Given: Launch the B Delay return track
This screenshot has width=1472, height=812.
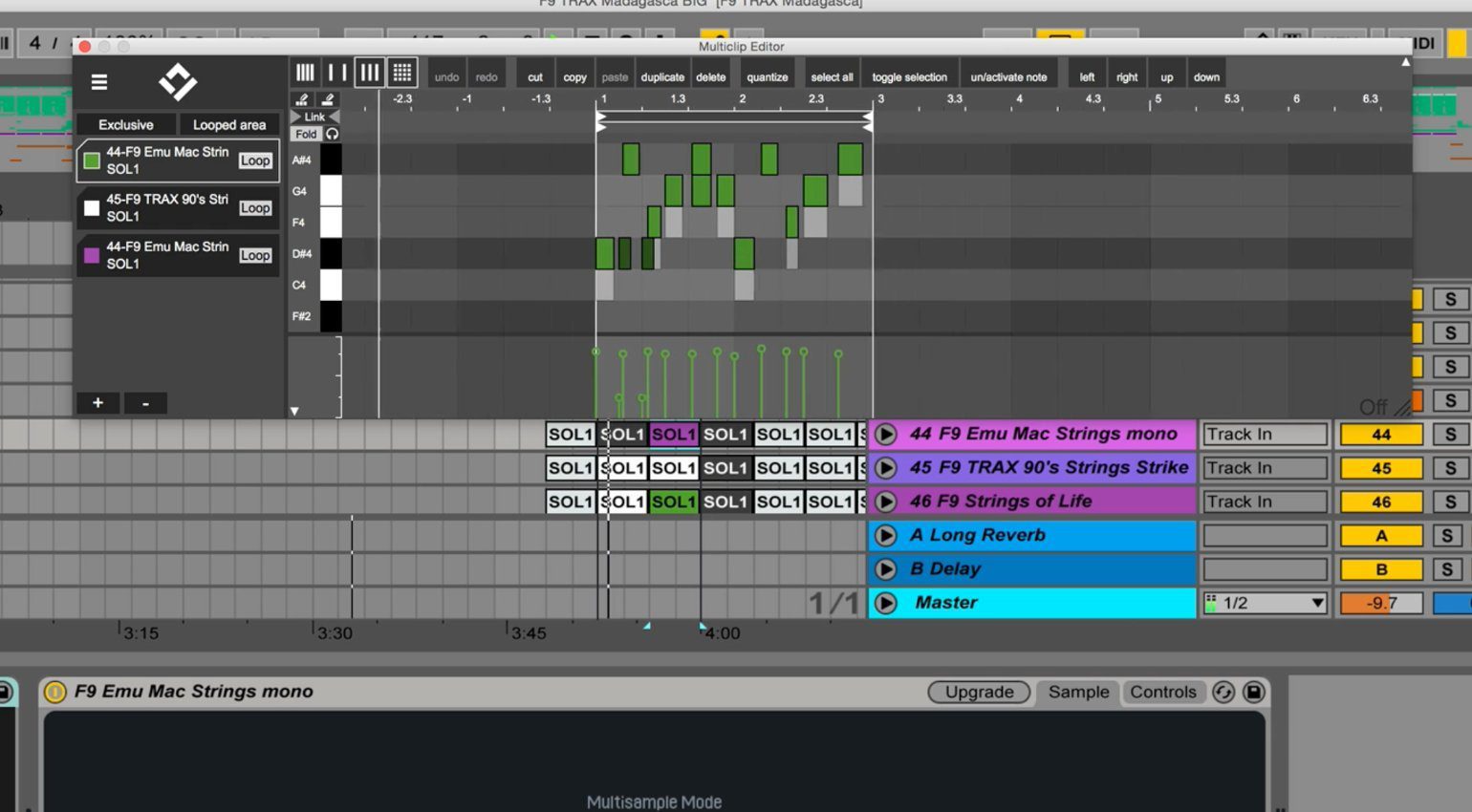Looking at the screenshot, I should click(x=886, y=569).
